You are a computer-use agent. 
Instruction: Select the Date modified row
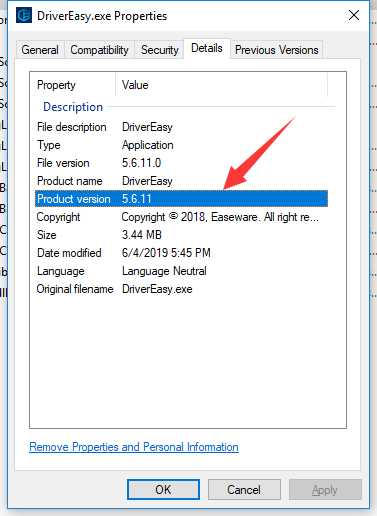click(x=181, y=253)
